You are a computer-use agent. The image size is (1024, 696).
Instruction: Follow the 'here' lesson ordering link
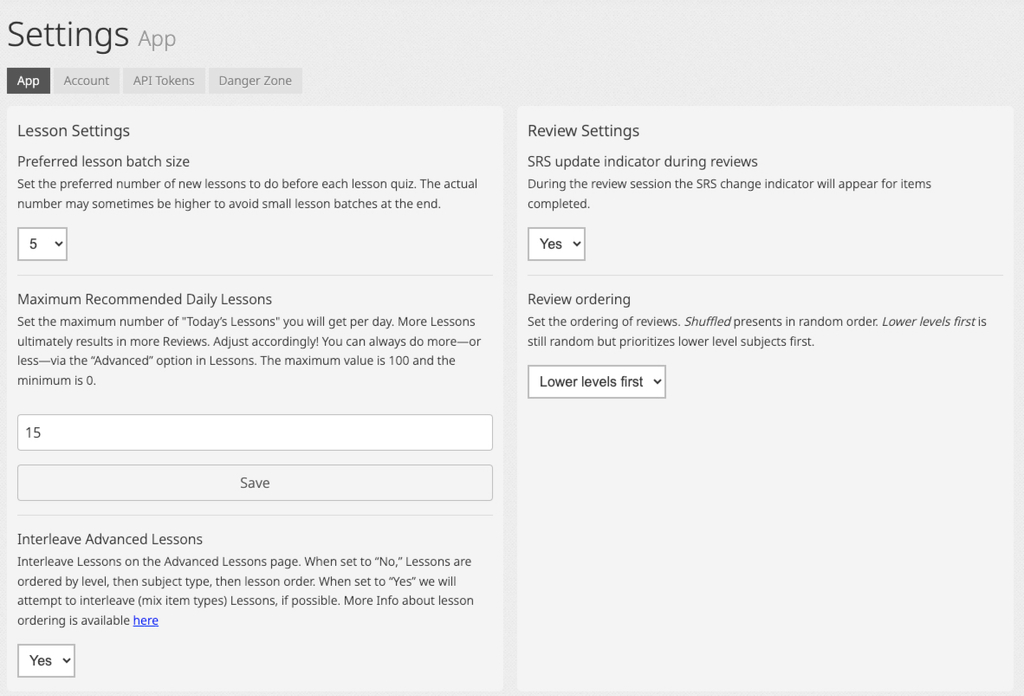(x=146, y=620)
